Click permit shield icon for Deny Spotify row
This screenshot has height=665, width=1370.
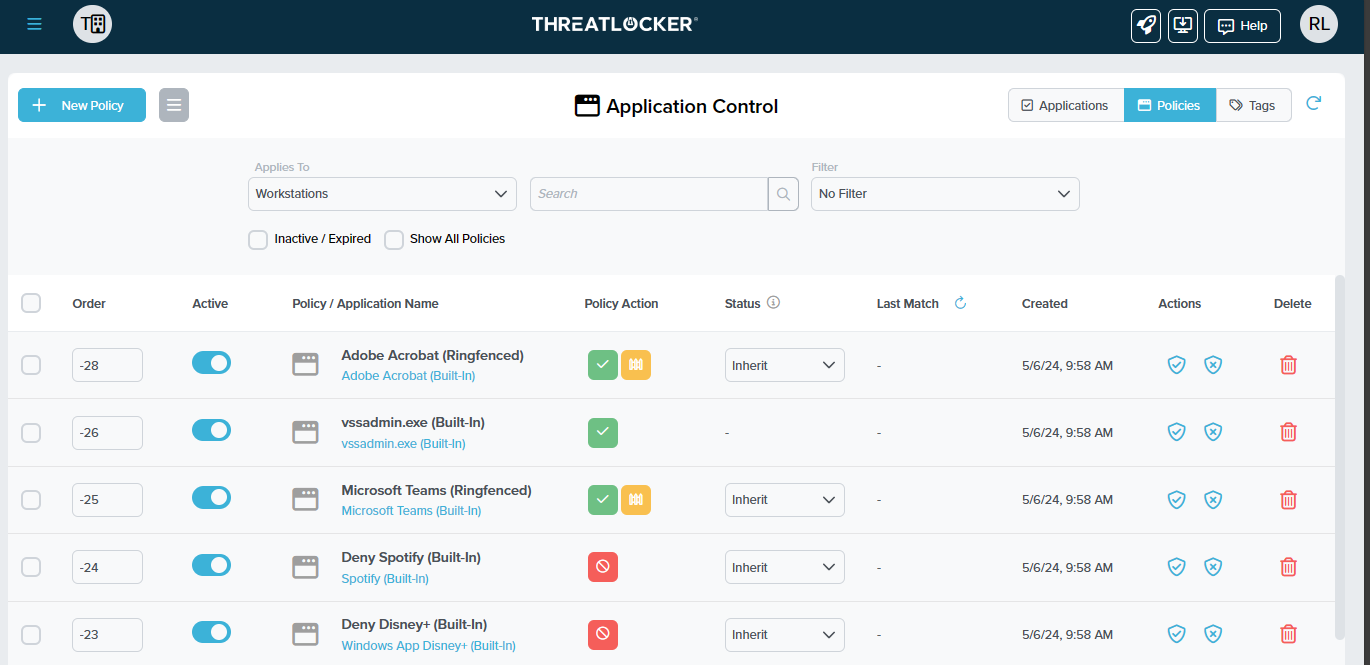tap(1177, 567)
